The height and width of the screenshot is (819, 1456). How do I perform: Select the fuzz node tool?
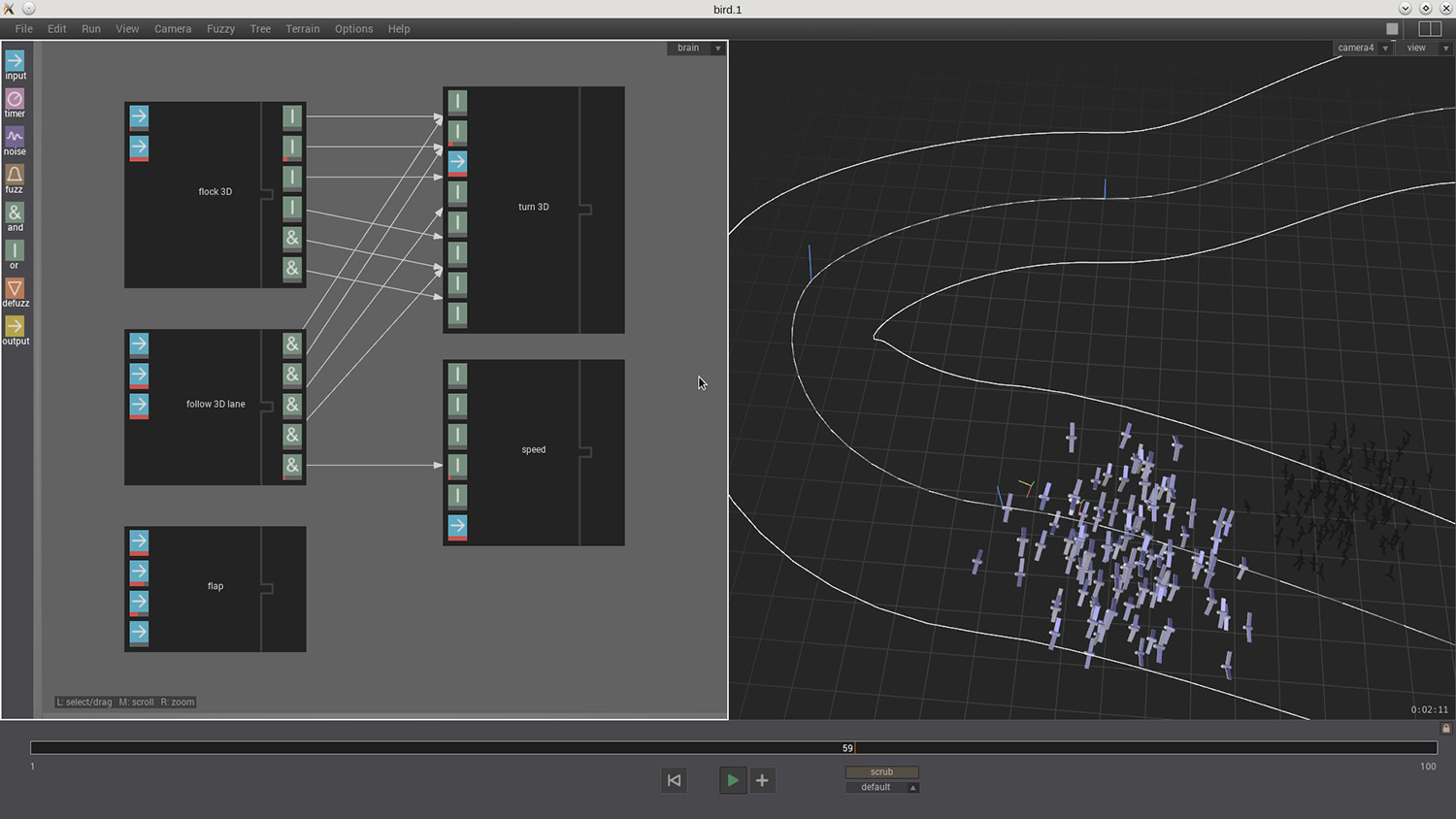click(15, 175)
